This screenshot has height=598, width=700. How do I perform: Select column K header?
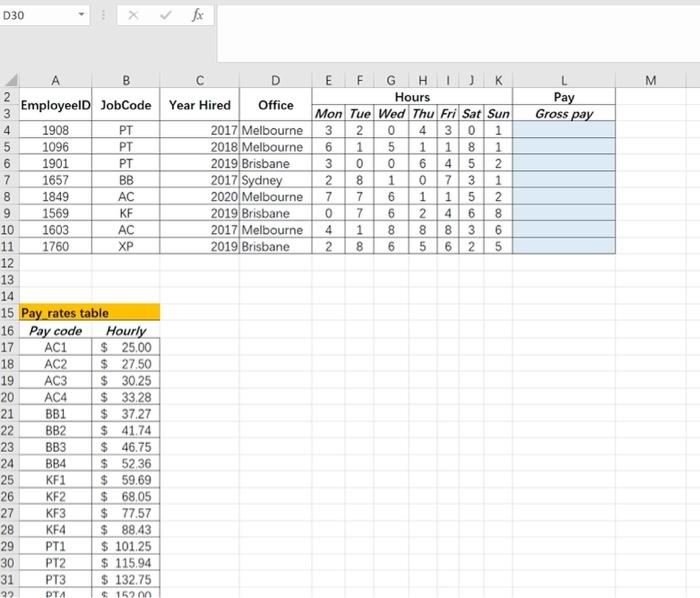point(498,80)
